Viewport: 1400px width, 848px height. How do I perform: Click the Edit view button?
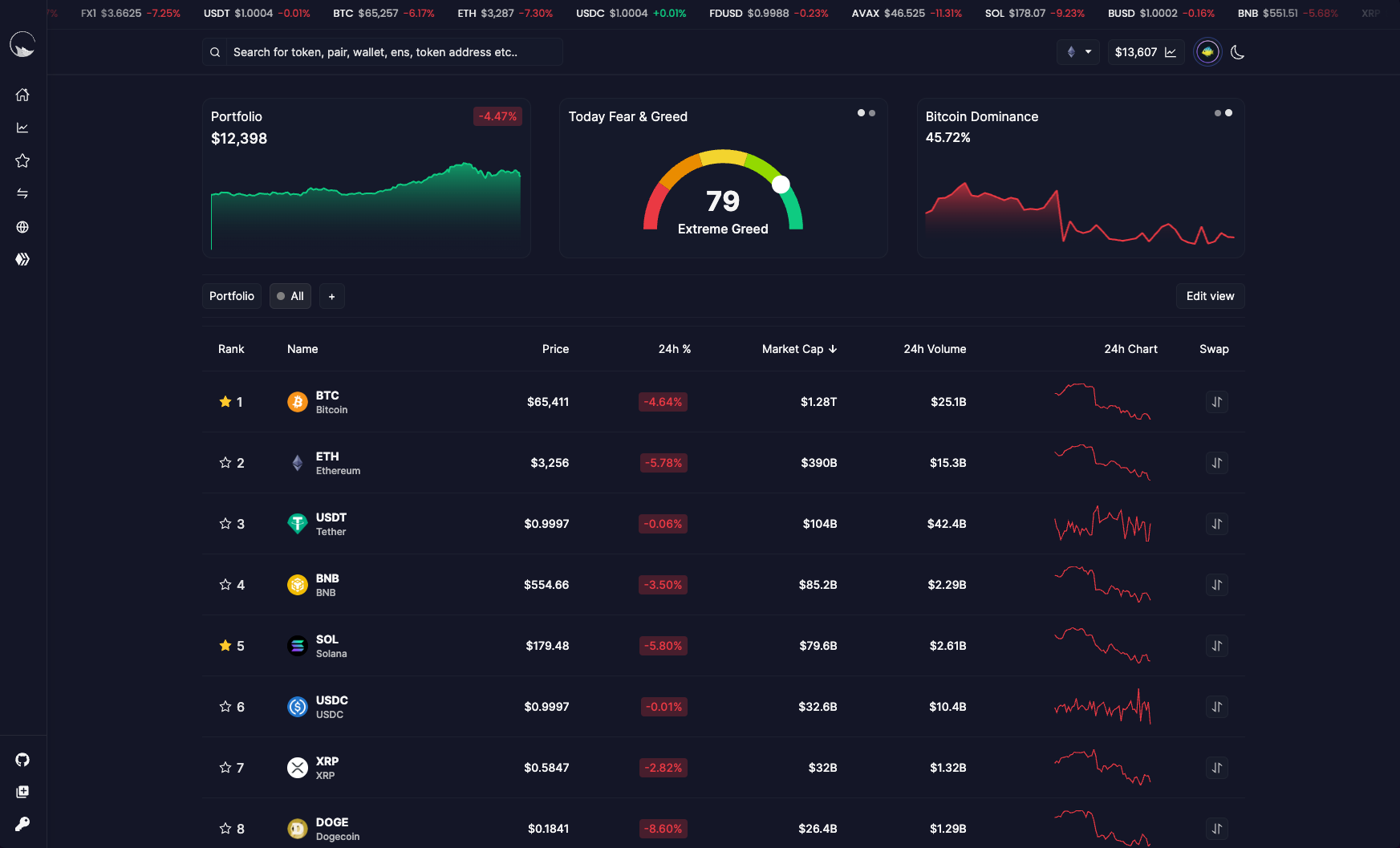click(x=1211, y=296)
